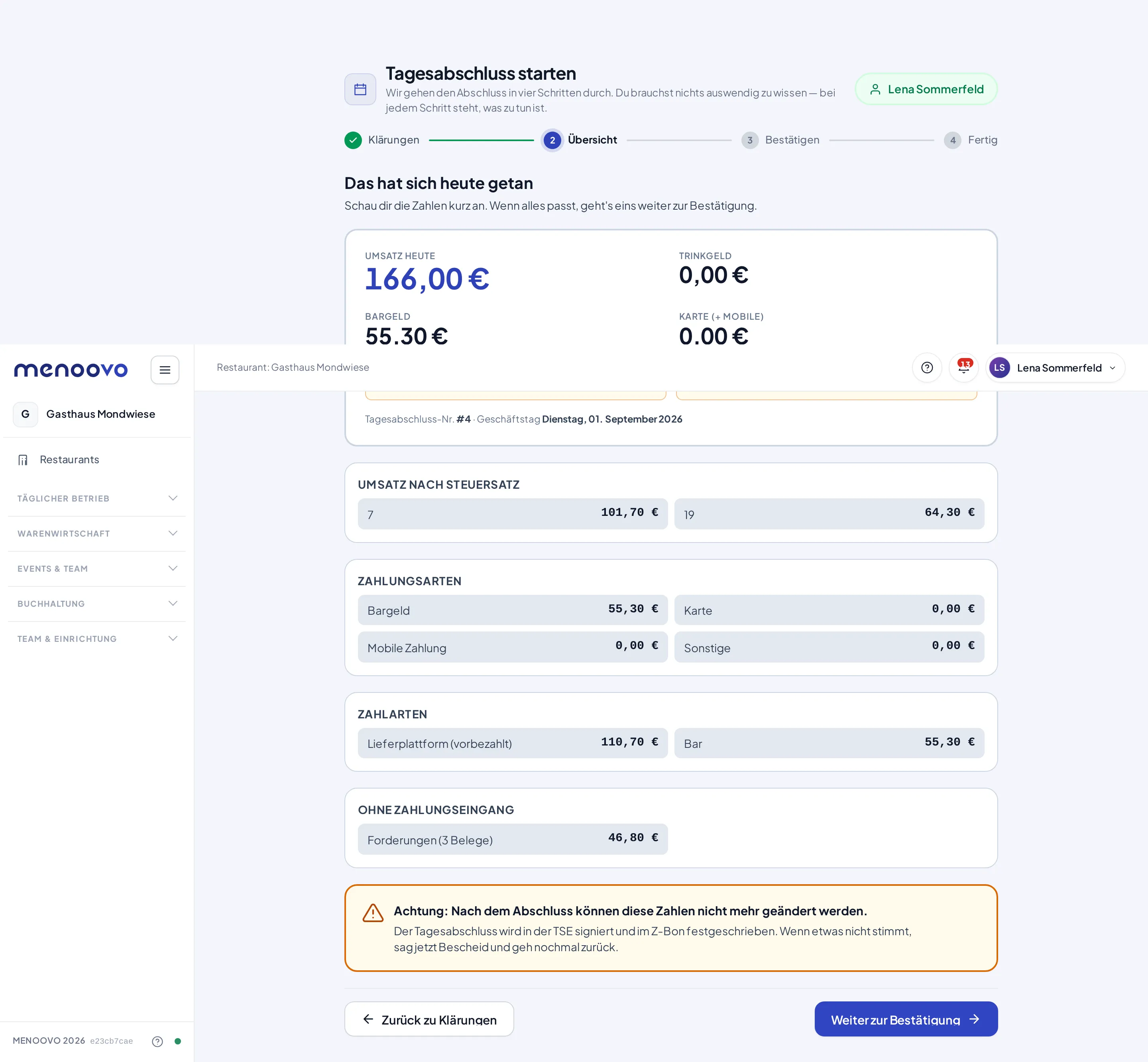This screenshot has height=1062, width=1148.
Task: Expand the Täglicher Betrieb section
Action: point(96,498)
